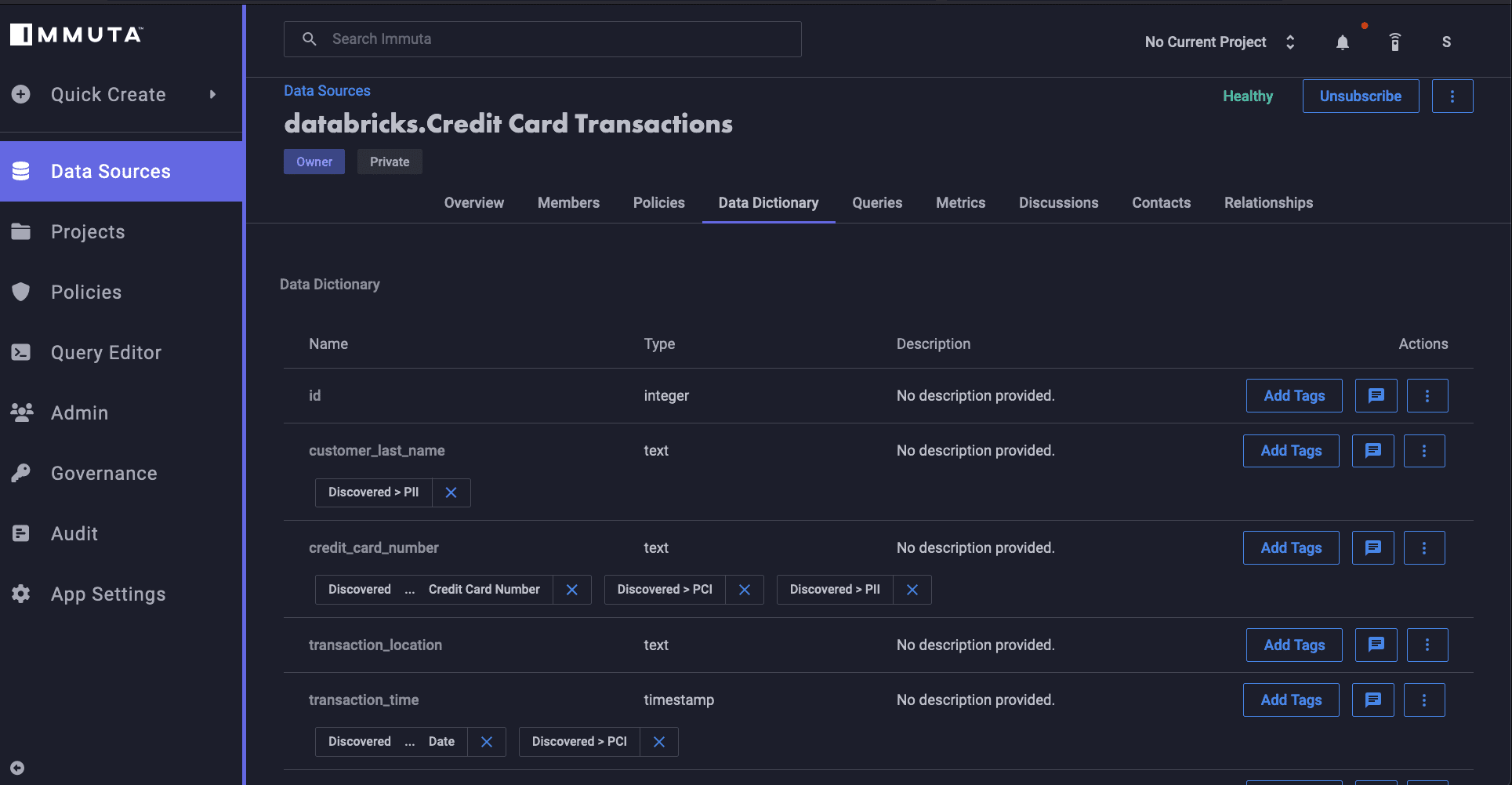Click the Governance key icon
The height and width of the screenshot is (785, 1512).
(x=21, y=473)
